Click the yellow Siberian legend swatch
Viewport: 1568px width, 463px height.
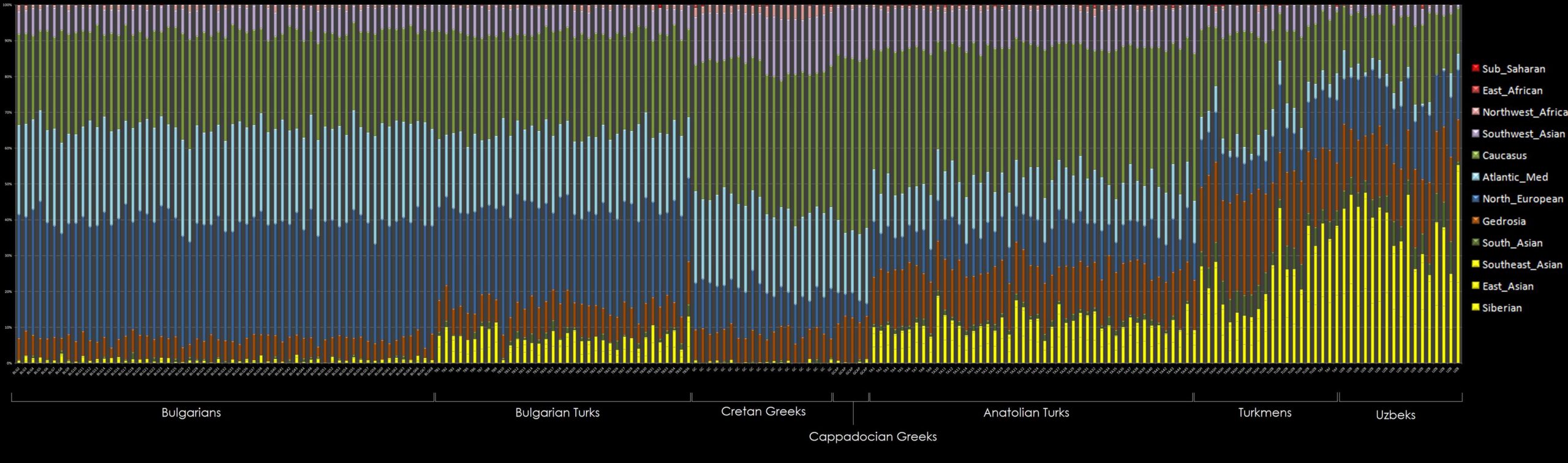[1476, 307]
